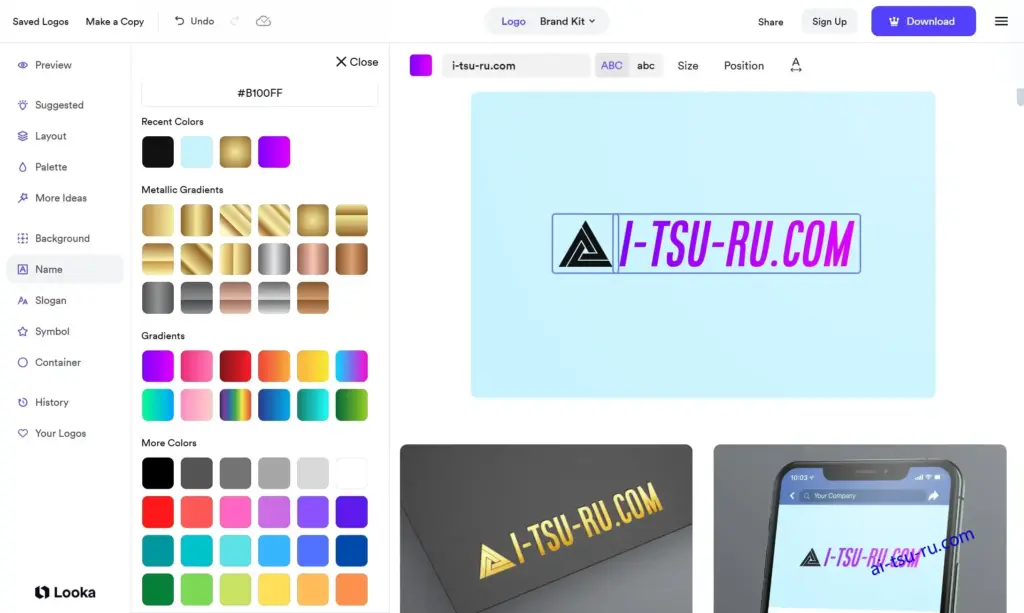Open the Container section
The height and width of the screenshot is (613, 1024).
pyautogui.click(x=49, y=362)
